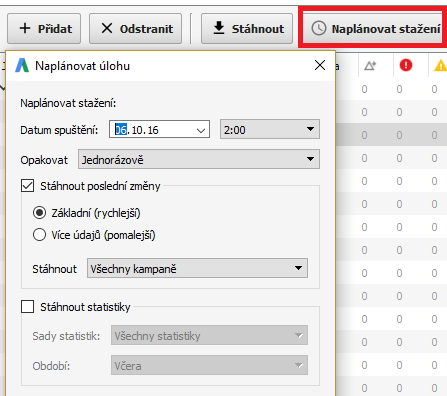Select Základní (rychlejší) radio option

(x=39, y=212)
